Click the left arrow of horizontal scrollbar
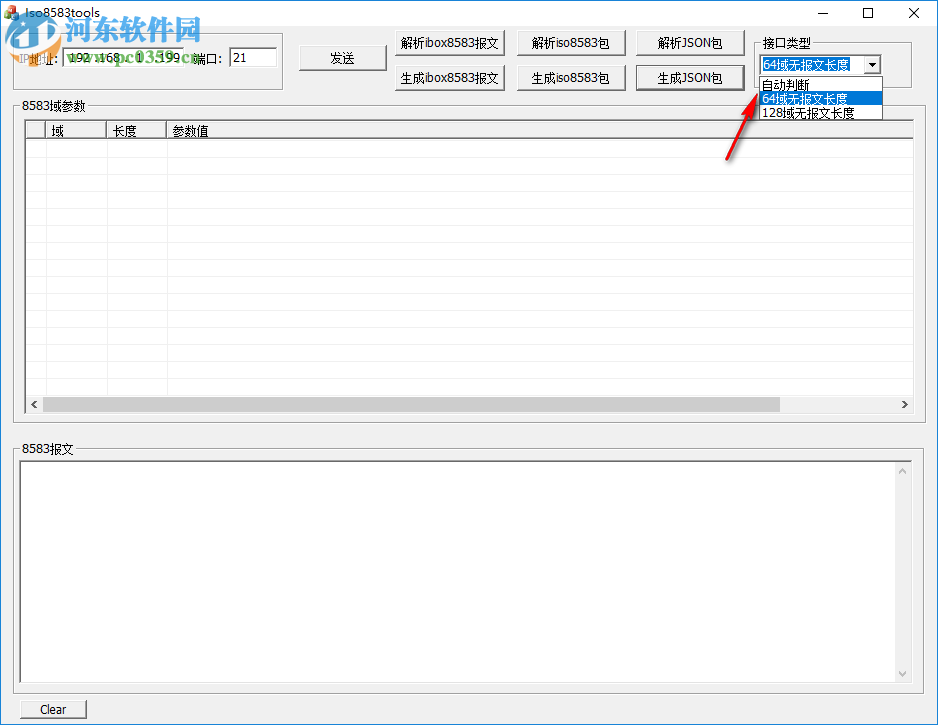This screenshot has width=938, height=725. click(34, 404)
